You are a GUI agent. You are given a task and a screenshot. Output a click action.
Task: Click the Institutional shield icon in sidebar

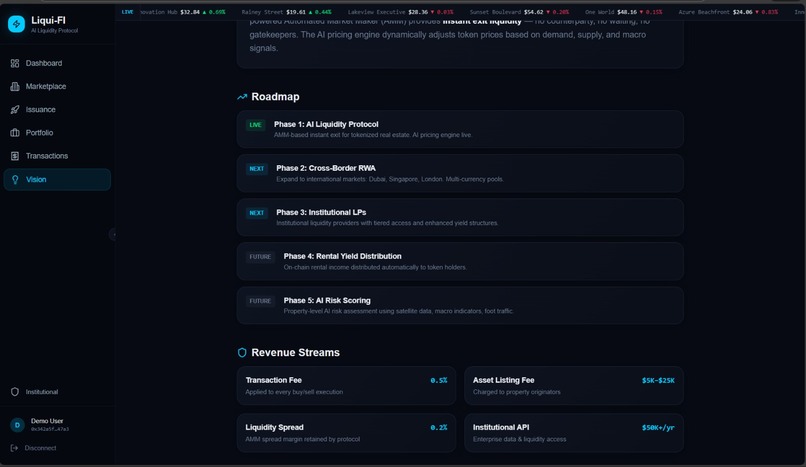[15, 391]
